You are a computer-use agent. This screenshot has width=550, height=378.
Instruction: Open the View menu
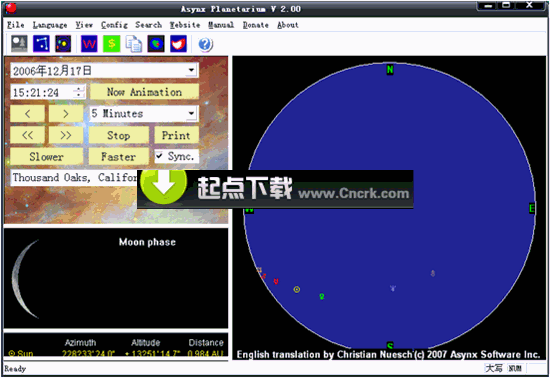(x=84, y=25)
